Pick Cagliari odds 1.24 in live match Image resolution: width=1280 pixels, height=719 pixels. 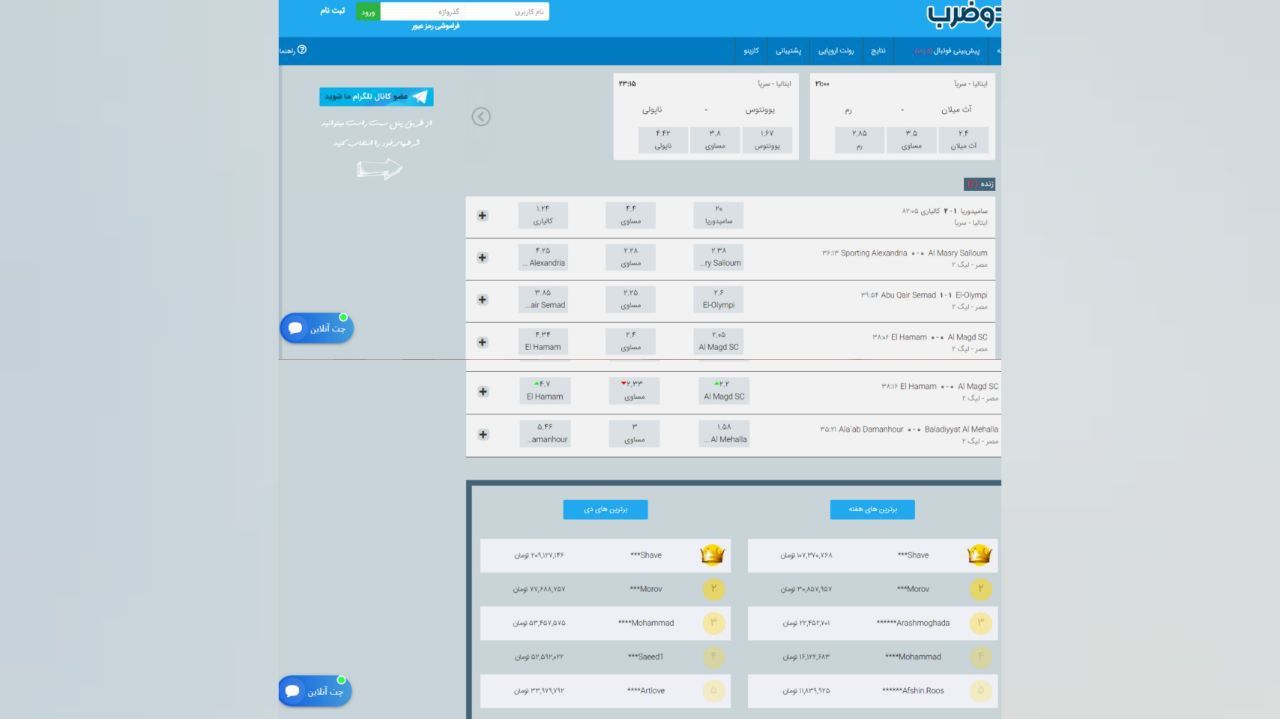(x=543, y=215)
